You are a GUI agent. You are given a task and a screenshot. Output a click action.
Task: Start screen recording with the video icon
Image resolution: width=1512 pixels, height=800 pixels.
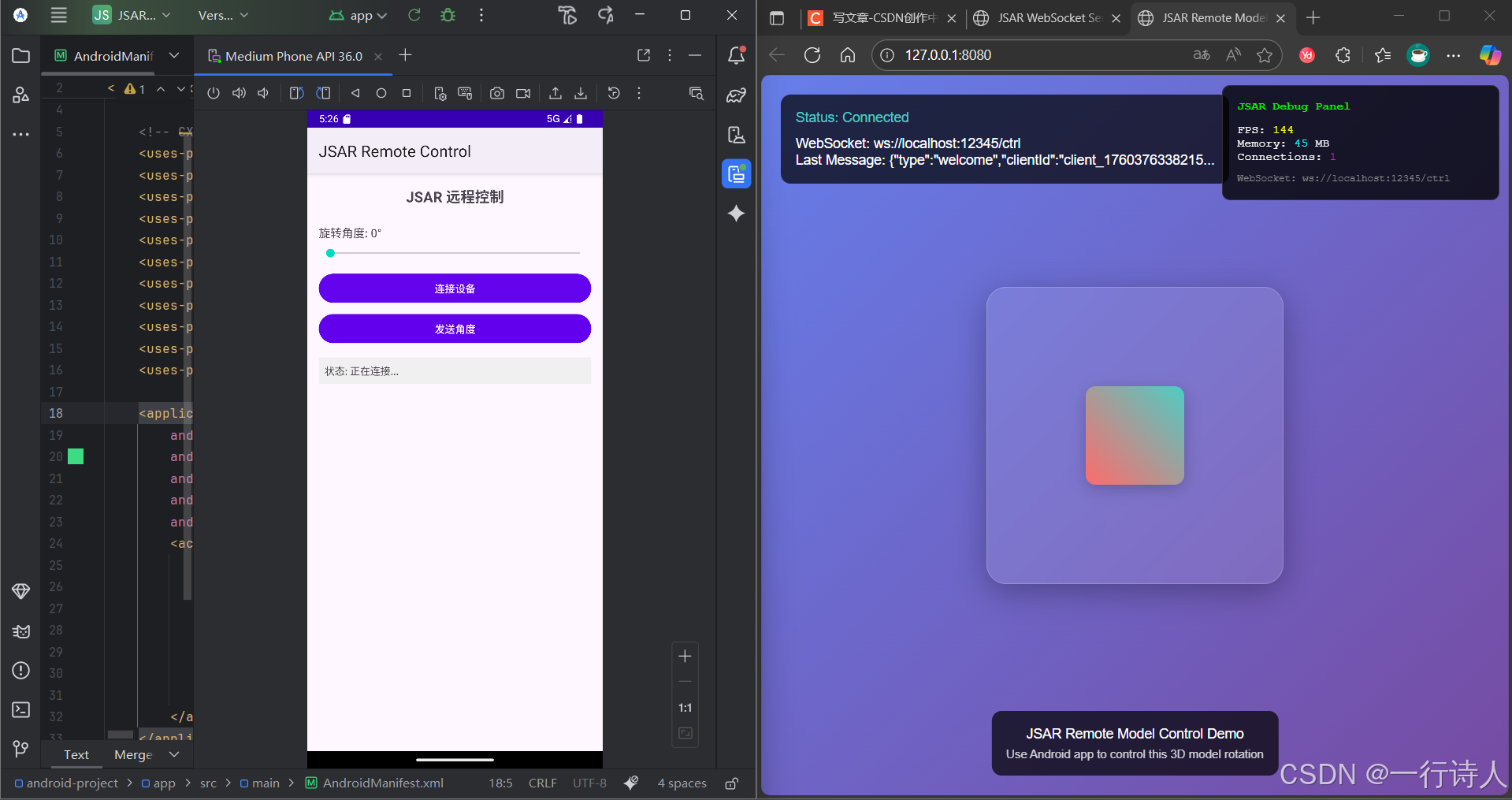coord(523,93)
